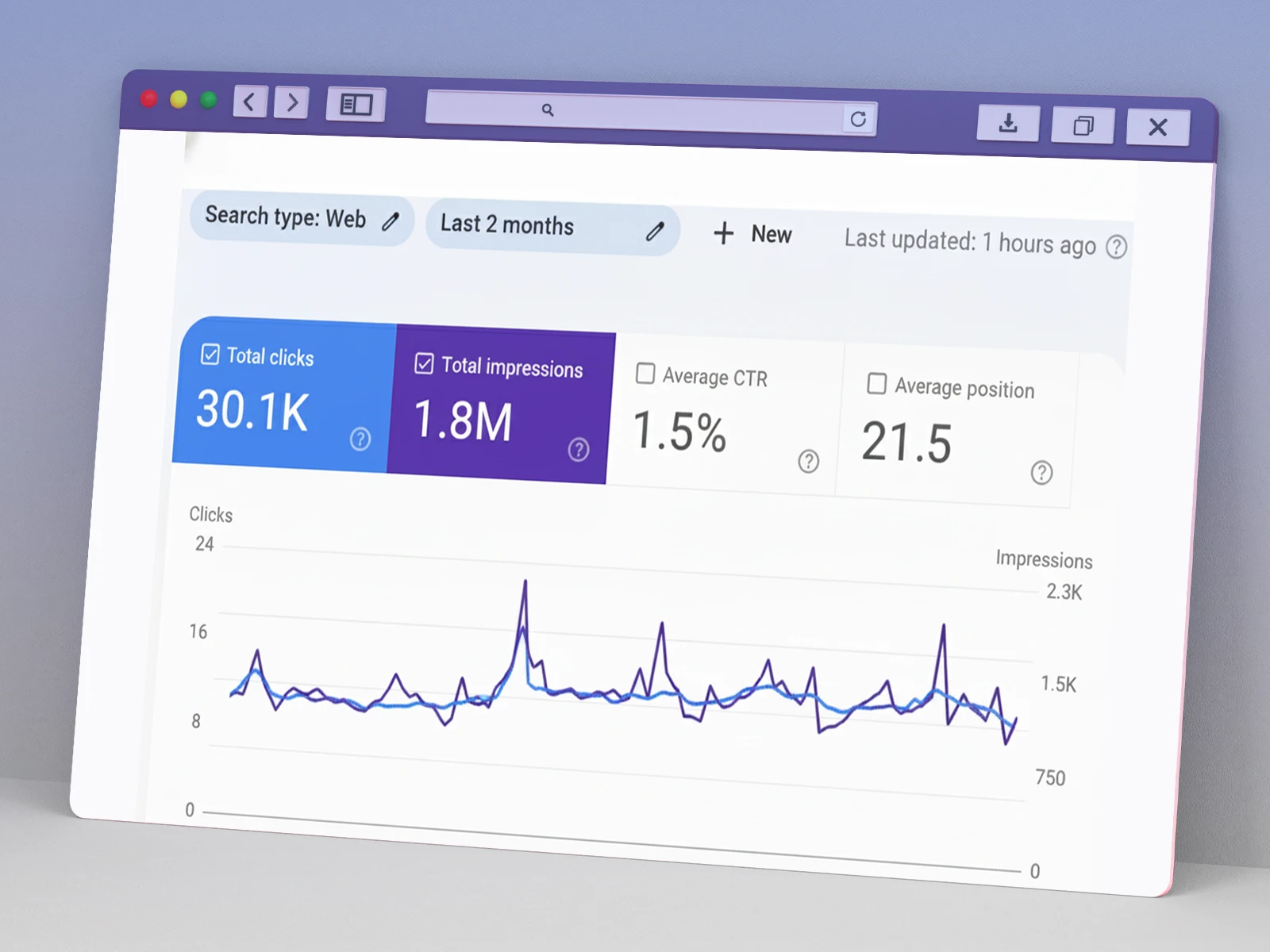The image size is (1270, 952).
Task: Open the Search type: Web filter
Action: 286,217
